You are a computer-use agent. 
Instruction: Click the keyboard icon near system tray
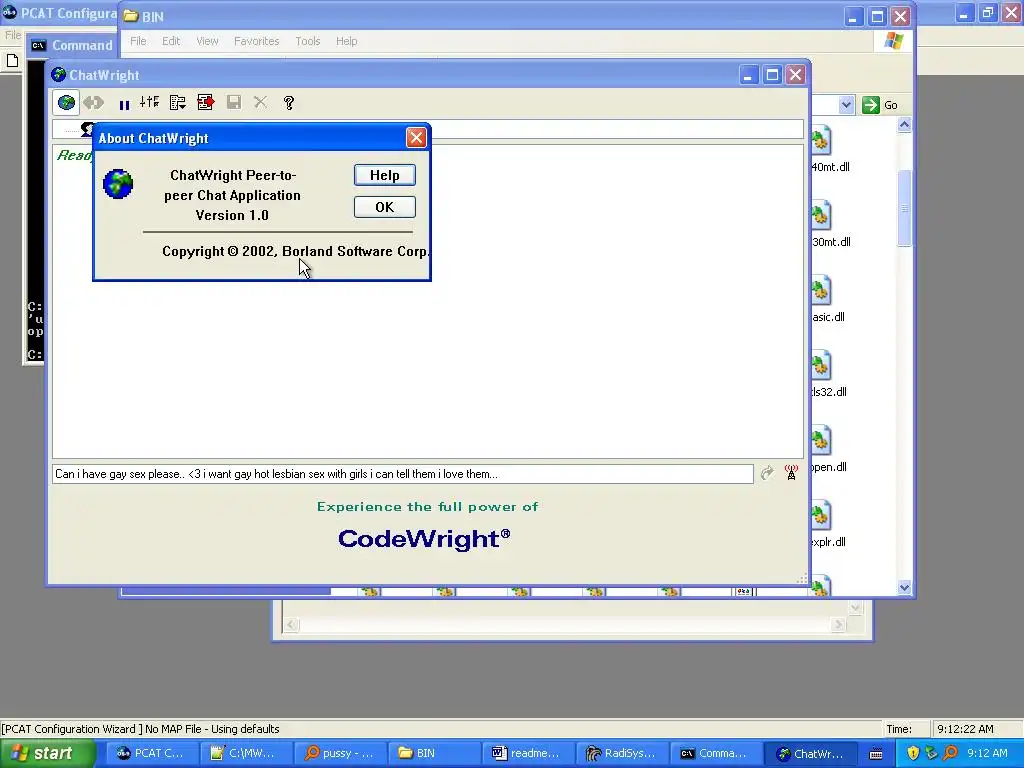(876, 754)
